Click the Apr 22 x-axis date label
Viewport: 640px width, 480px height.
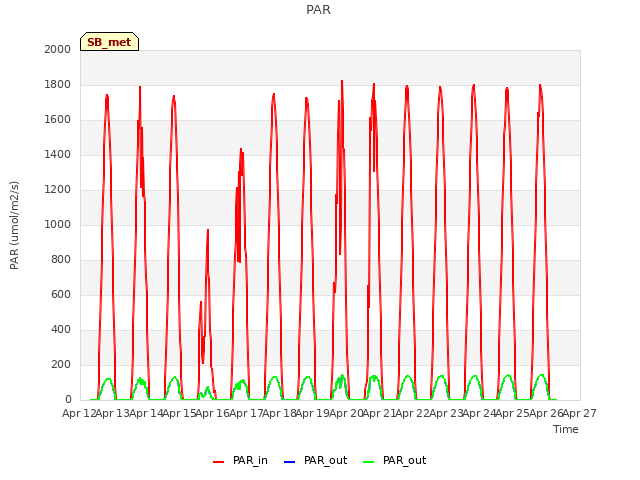pyautogui.click(x=413, y=413)
